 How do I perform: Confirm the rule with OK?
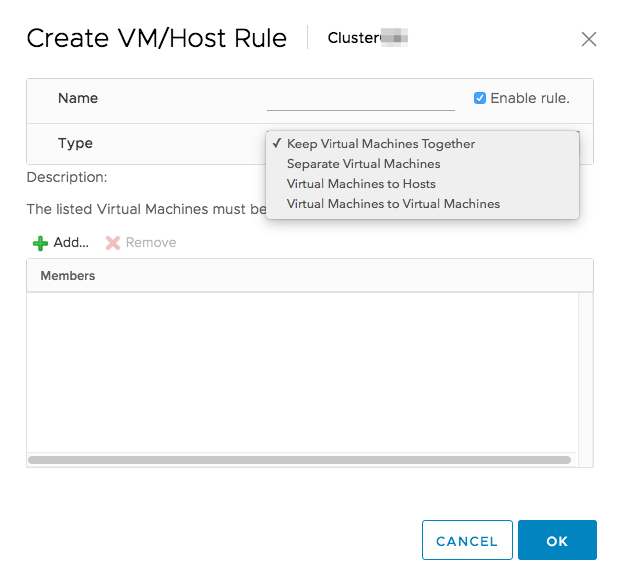[x=557, y=541]
